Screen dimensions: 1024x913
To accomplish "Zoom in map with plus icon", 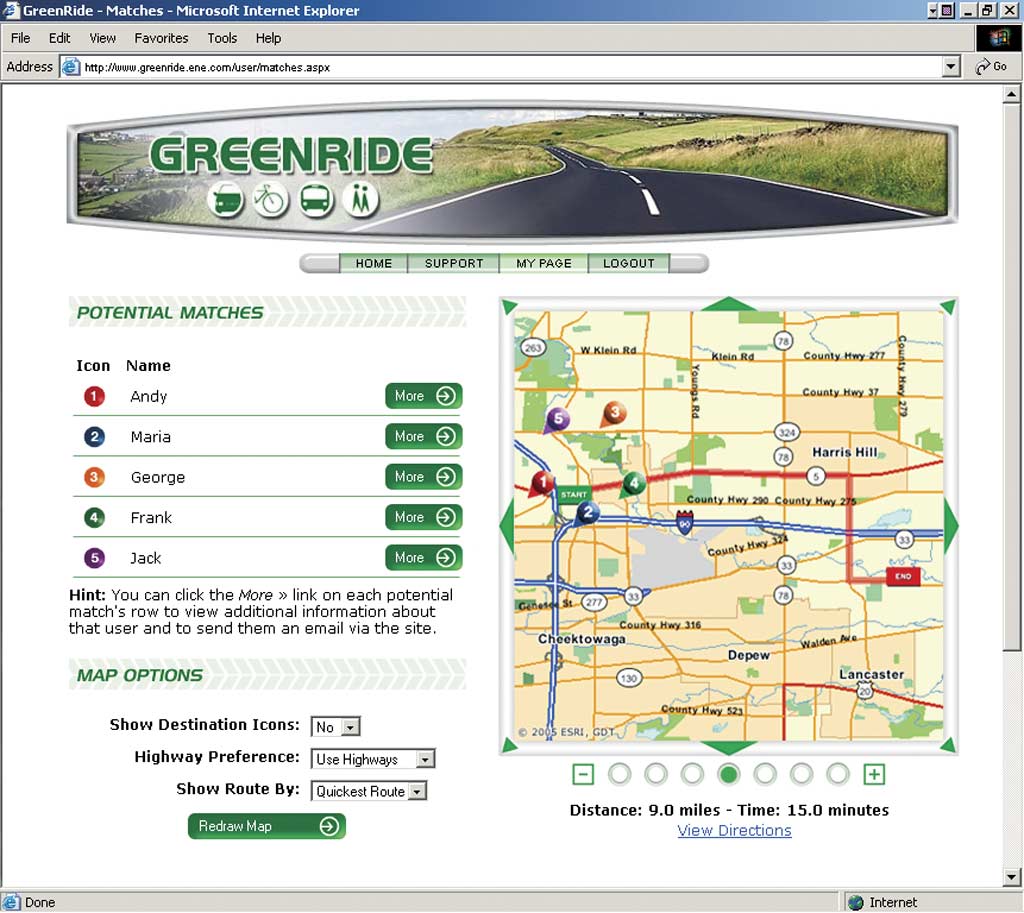I will pyautogui.click(x=874, y=775).
